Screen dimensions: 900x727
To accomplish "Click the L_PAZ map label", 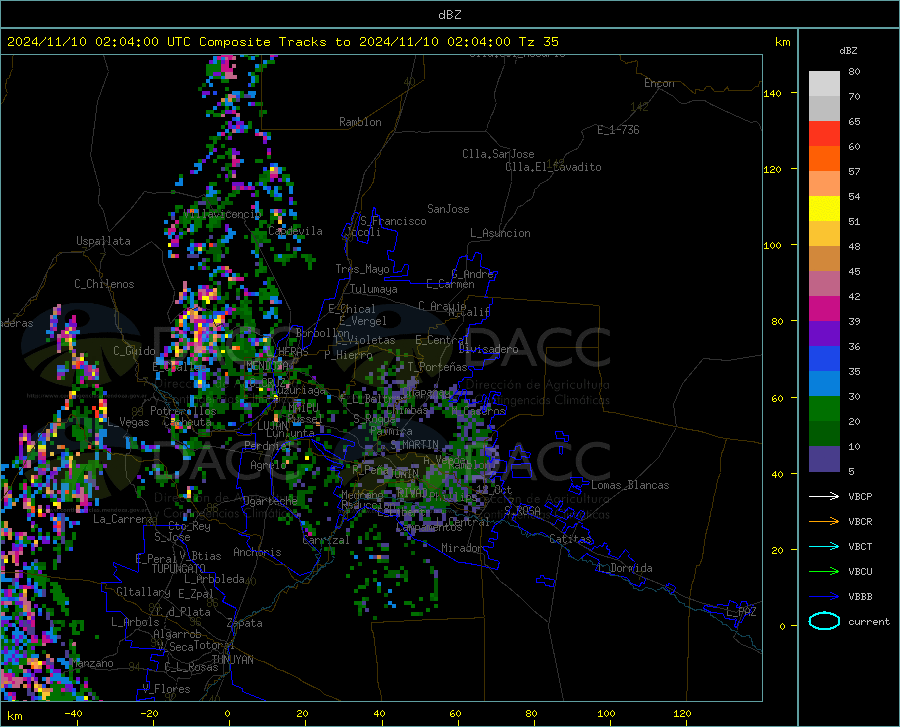I will 741,612.
